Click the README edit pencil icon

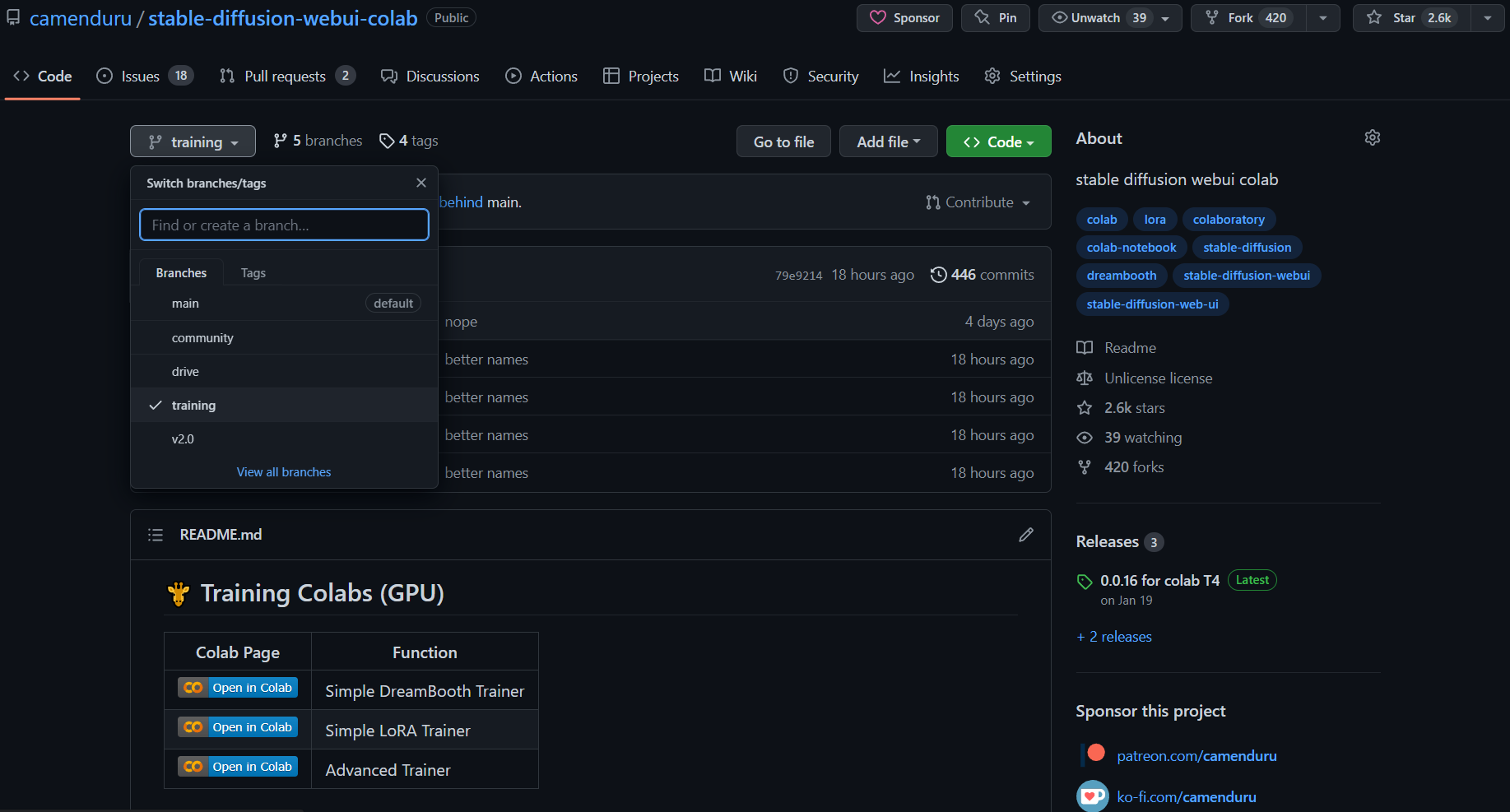pyautogui.click(x=1025, y=535)
